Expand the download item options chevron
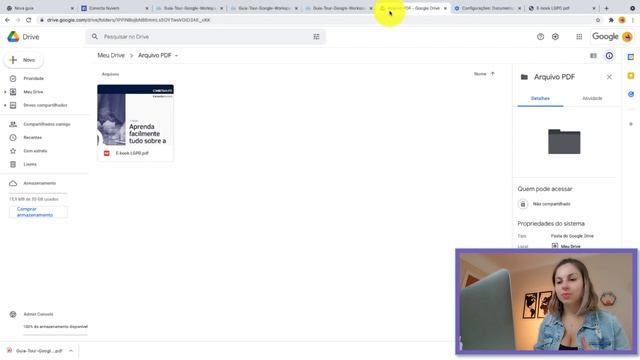 [x=71, y=351]
